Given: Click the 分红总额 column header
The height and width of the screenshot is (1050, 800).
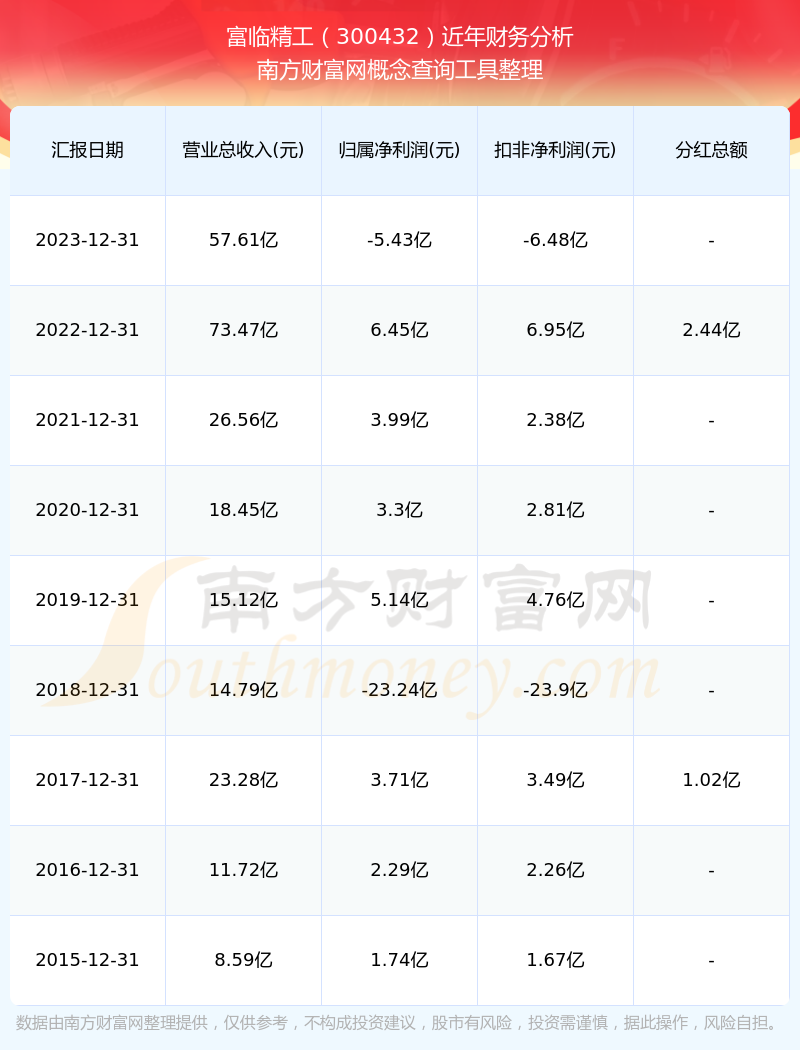Looking at the screenshot, I should coord(712,150).
